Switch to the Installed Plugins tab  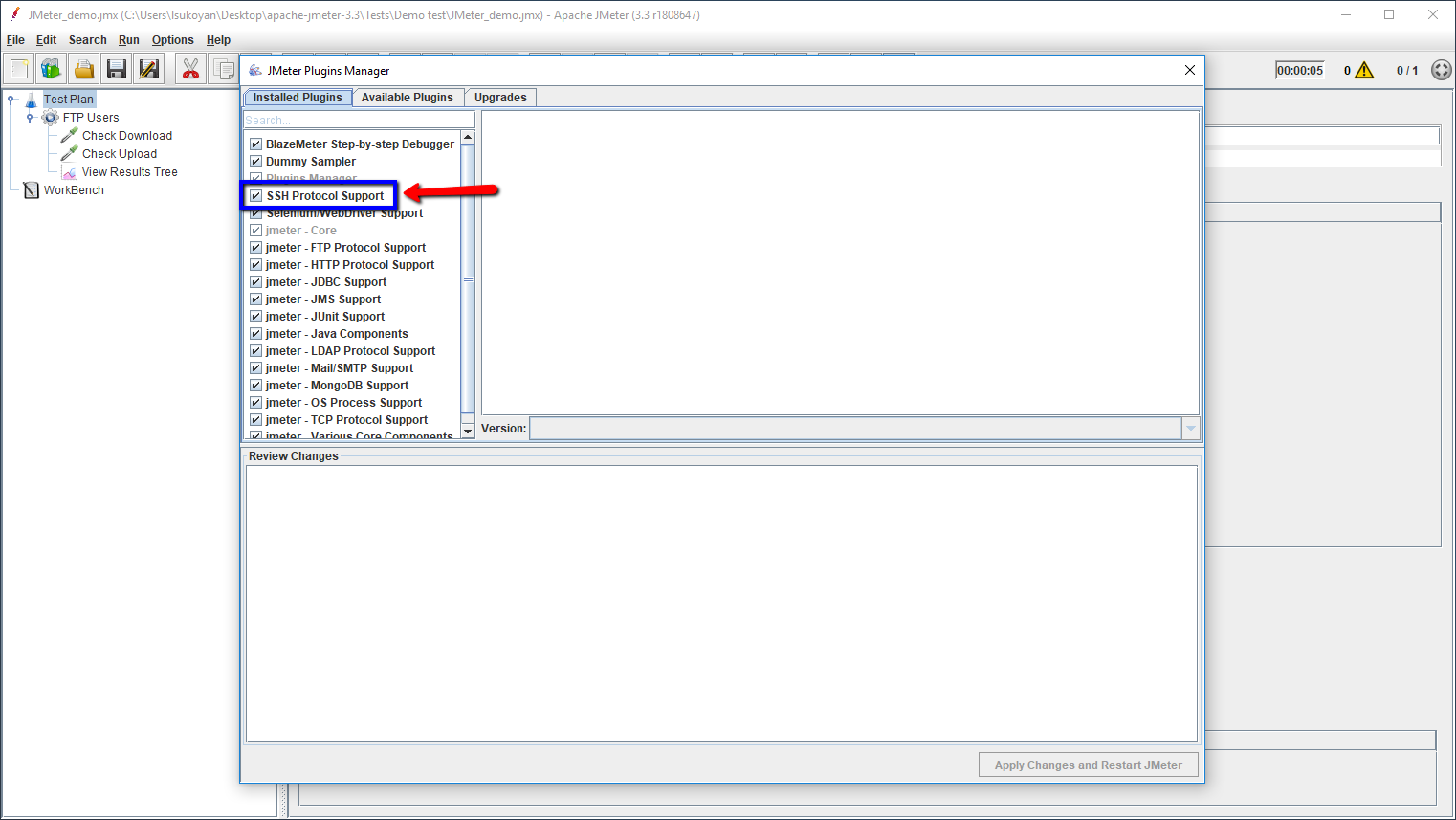click(298, 98)
